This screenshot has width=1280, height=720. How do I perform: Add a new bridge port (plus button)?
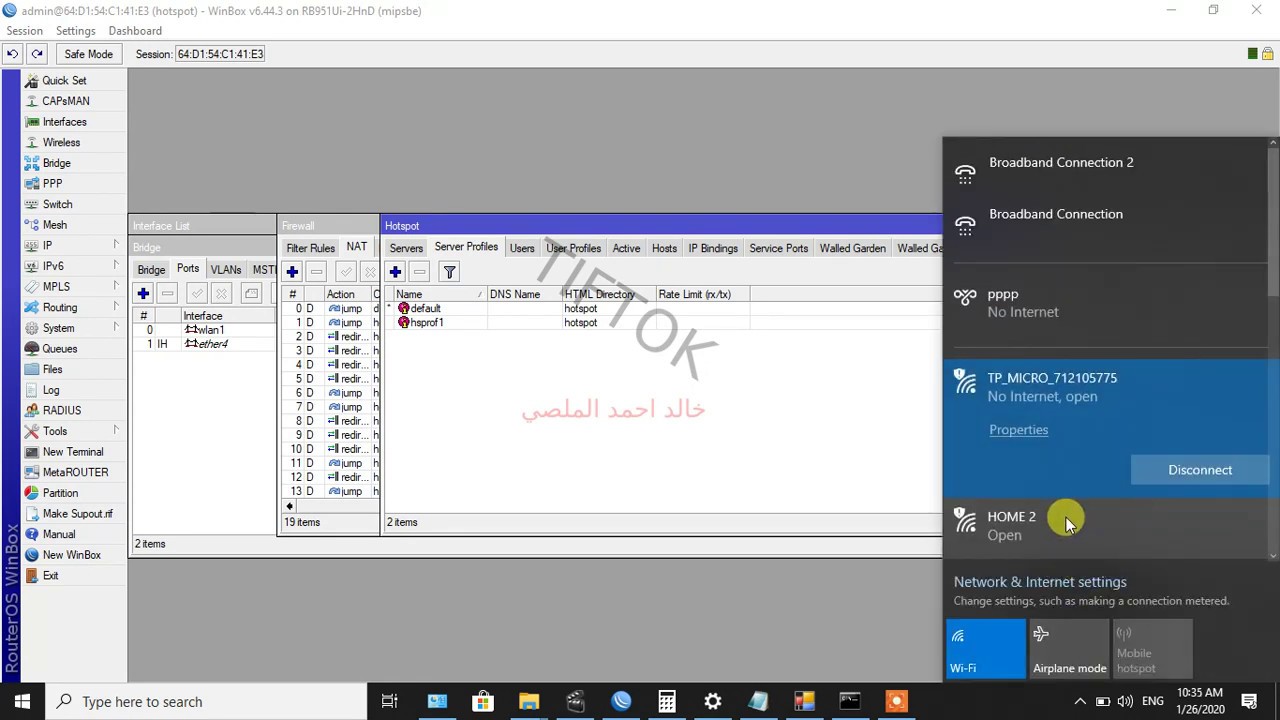click(143, 293)
